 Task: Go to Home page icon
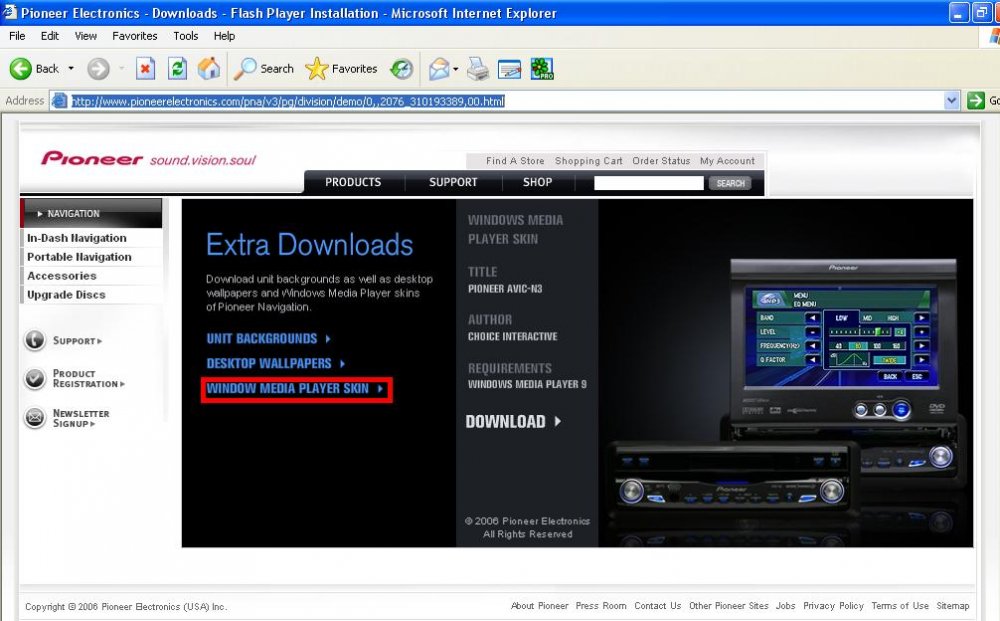point(209,69)
